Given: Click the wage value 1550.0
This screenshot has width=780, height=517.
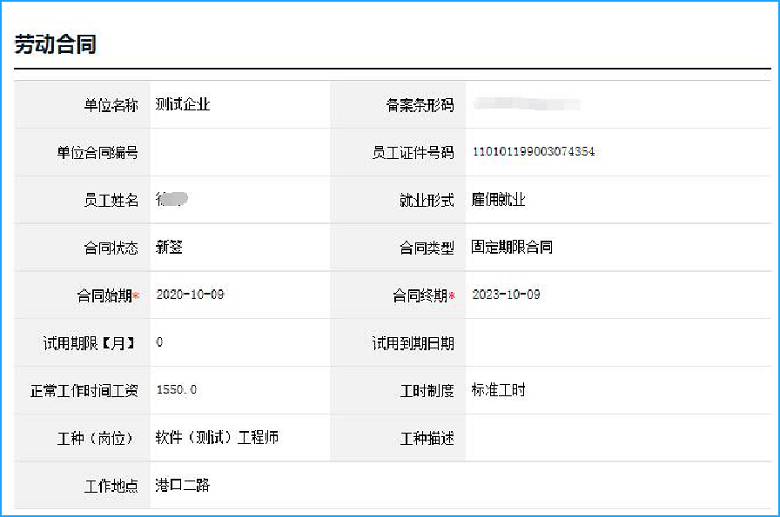Looking at the screenshot, I should (x=177, y=390).
